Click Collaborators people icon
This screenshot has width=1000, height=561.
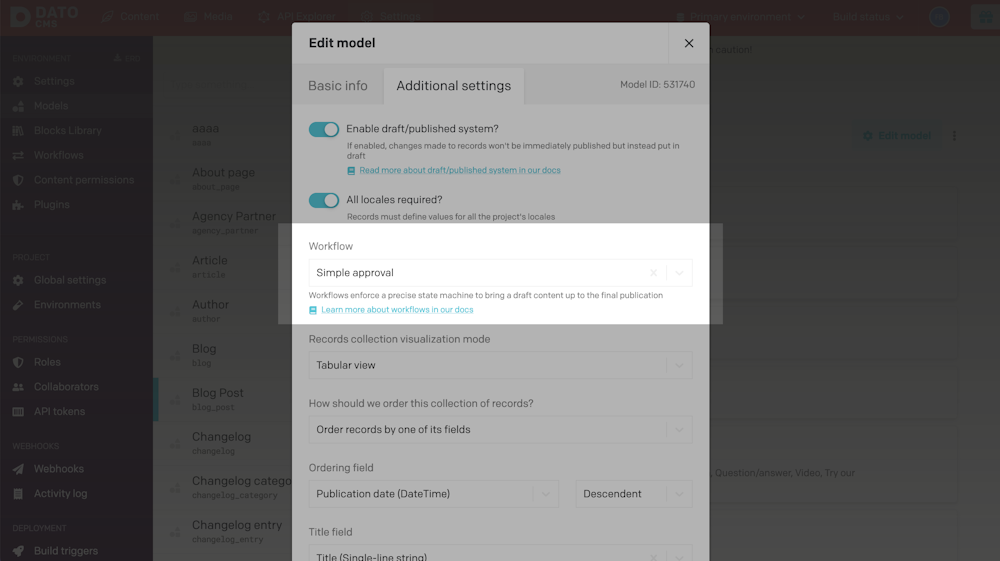pyautogui.click(x=18, y=387)
